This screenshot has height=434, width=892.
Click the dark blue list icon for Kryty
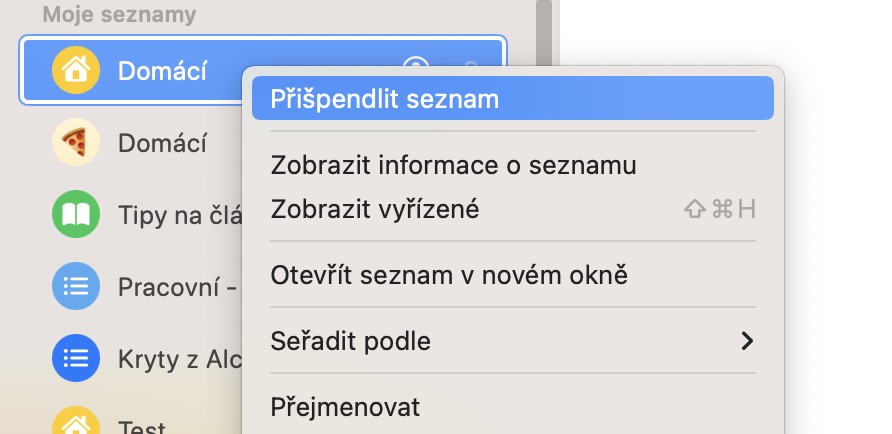tap(76, 358)
